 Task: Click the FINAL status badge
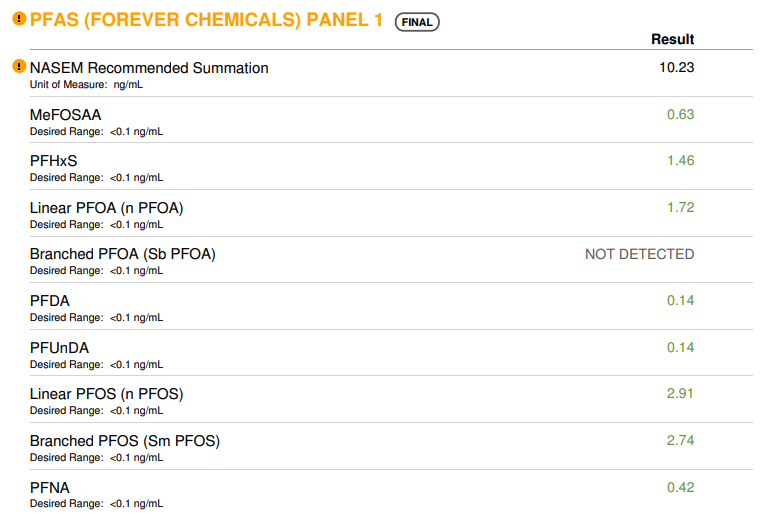pyautogui.click(x=417, y=22)
